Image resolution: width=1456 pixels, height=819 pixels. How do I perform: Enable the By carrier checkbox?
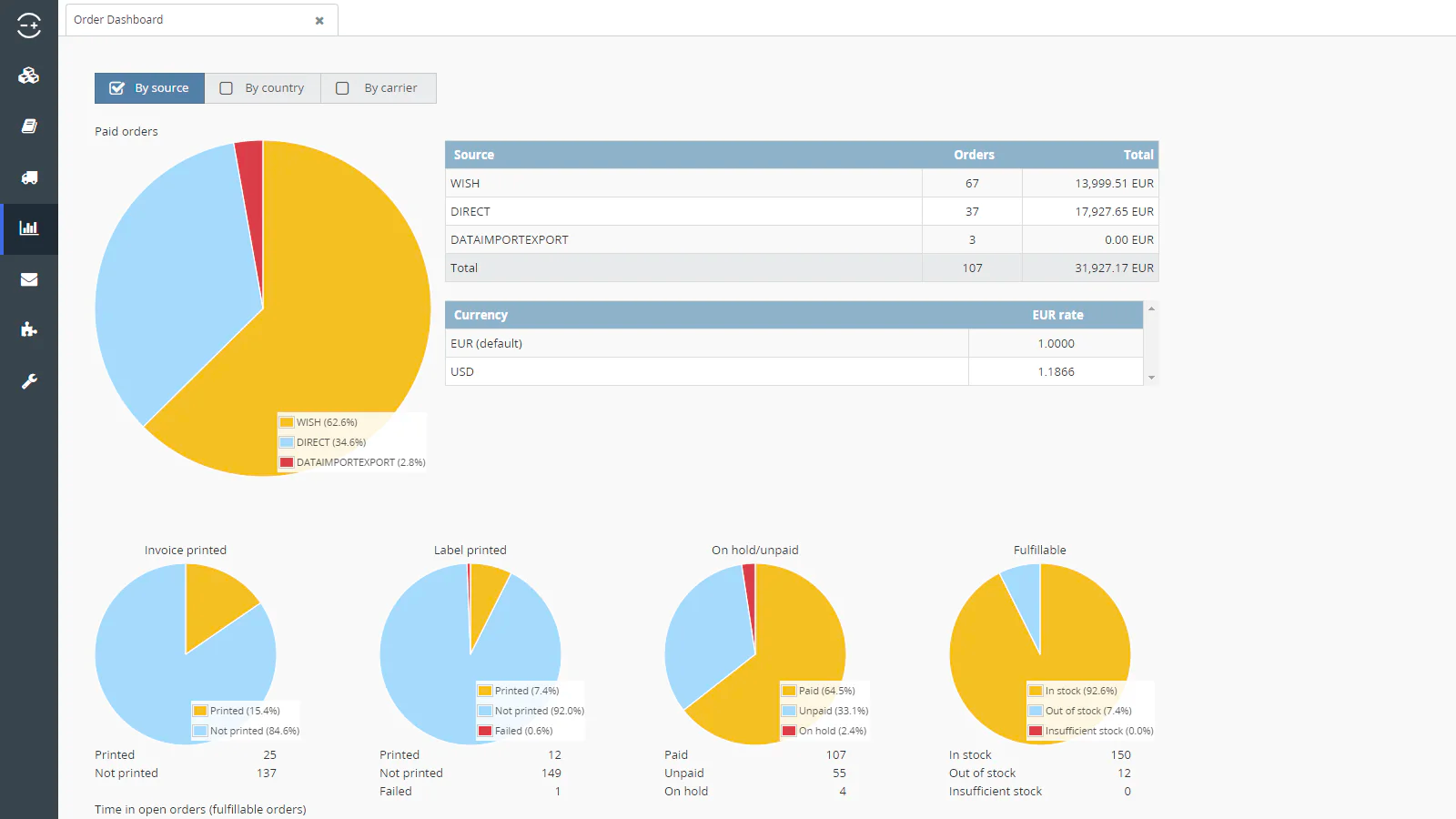[342, 88]
